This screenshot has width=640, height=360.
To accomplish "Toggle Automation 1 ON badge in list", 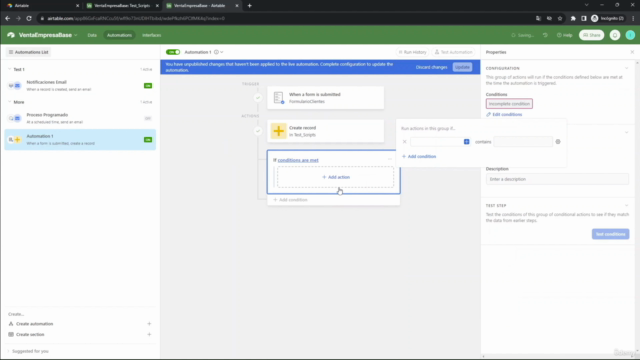I will (148, 140).
